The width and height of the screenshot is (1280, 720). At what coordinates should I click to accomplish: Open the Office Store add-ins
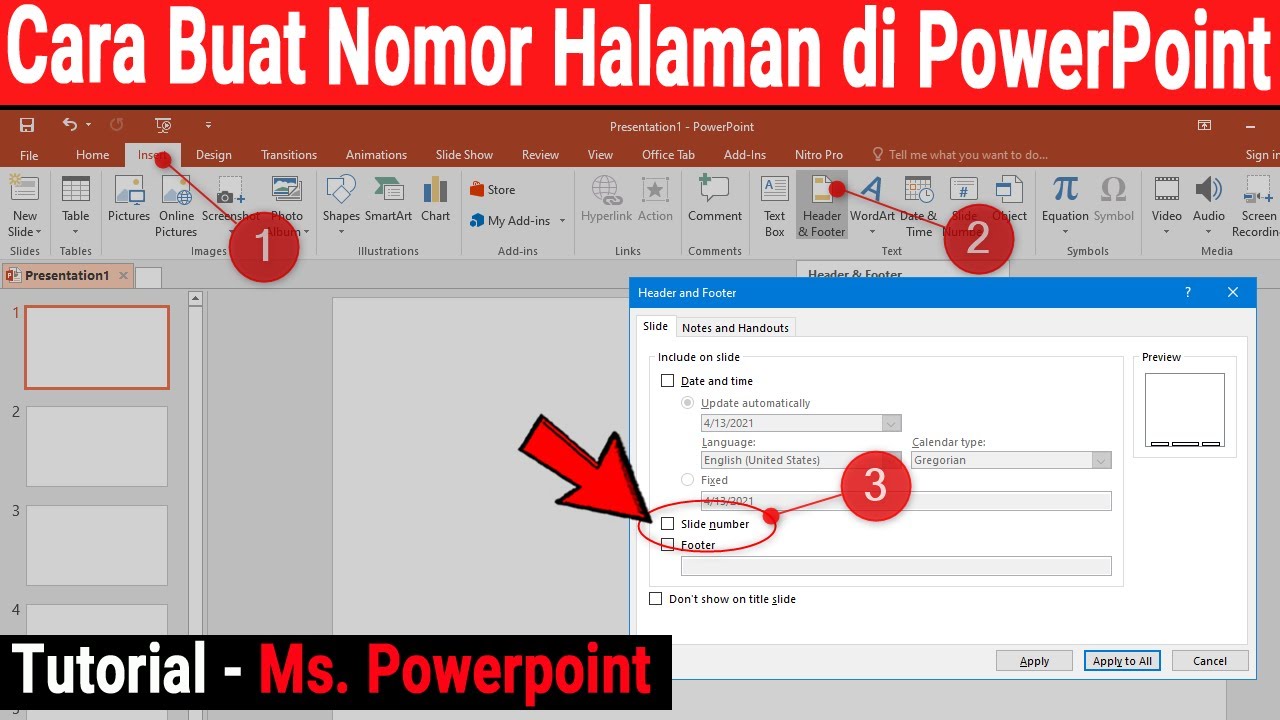coord(493,190)
